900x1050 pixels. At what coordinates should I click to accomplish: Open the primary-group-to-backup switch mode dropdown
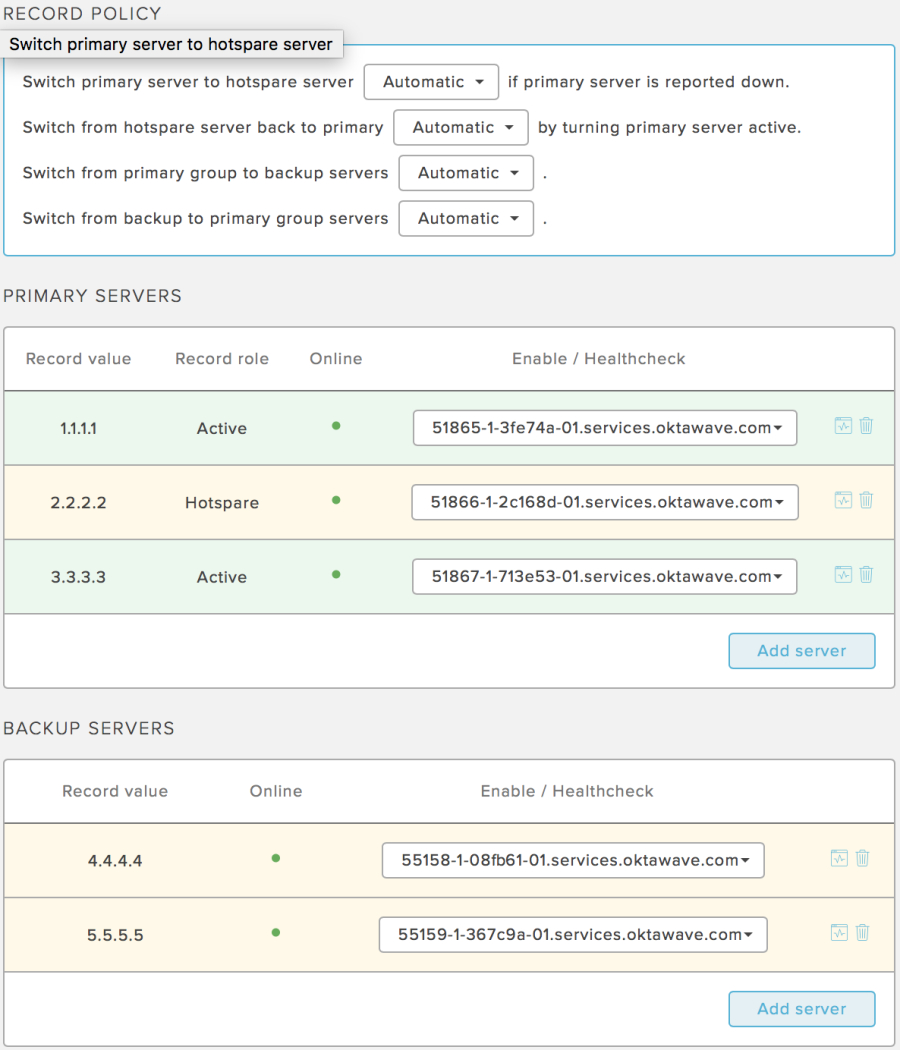point(466,173)
